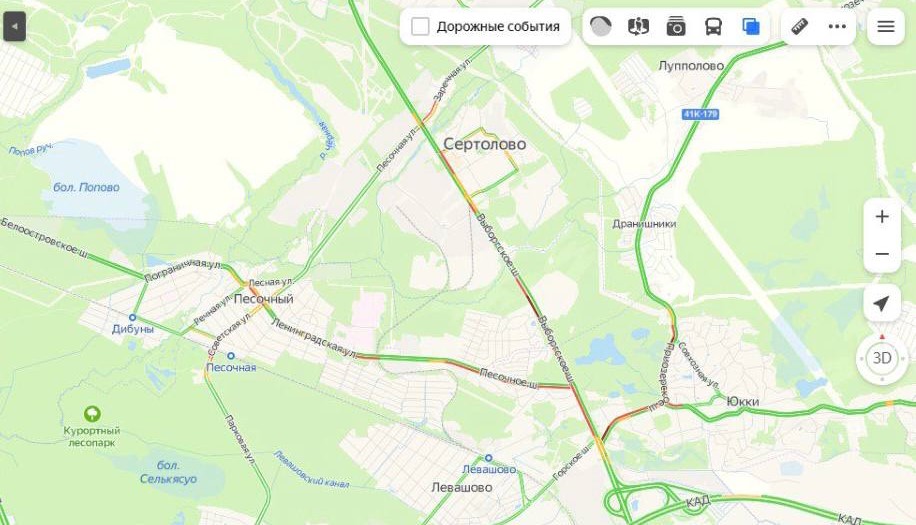Open map layers selector
This screenshot has width=916, height=525.
click(751, 26)
